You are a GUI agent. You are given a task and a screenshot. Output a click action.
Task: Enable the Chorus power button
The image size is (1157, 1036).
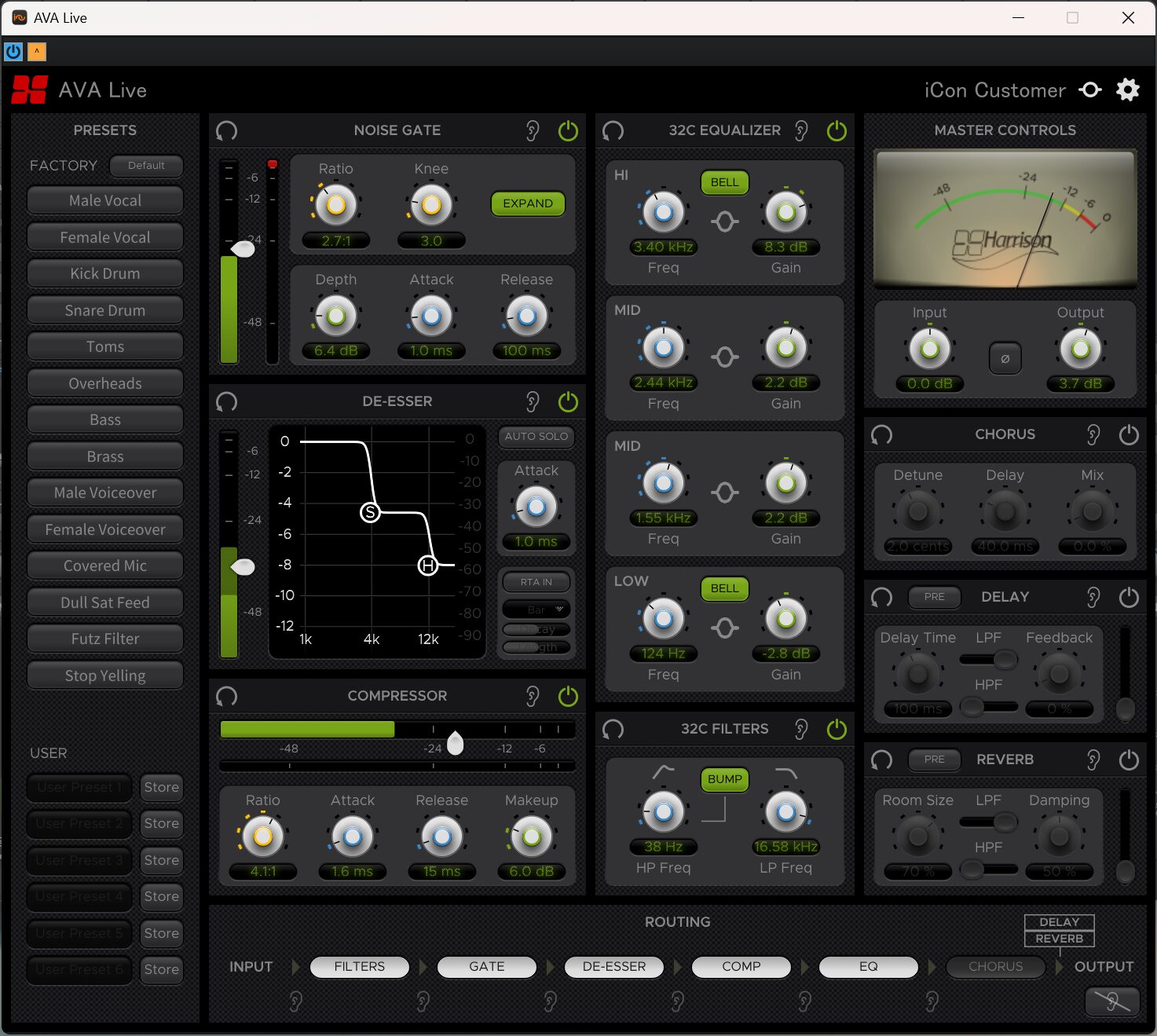point(1129,434)
